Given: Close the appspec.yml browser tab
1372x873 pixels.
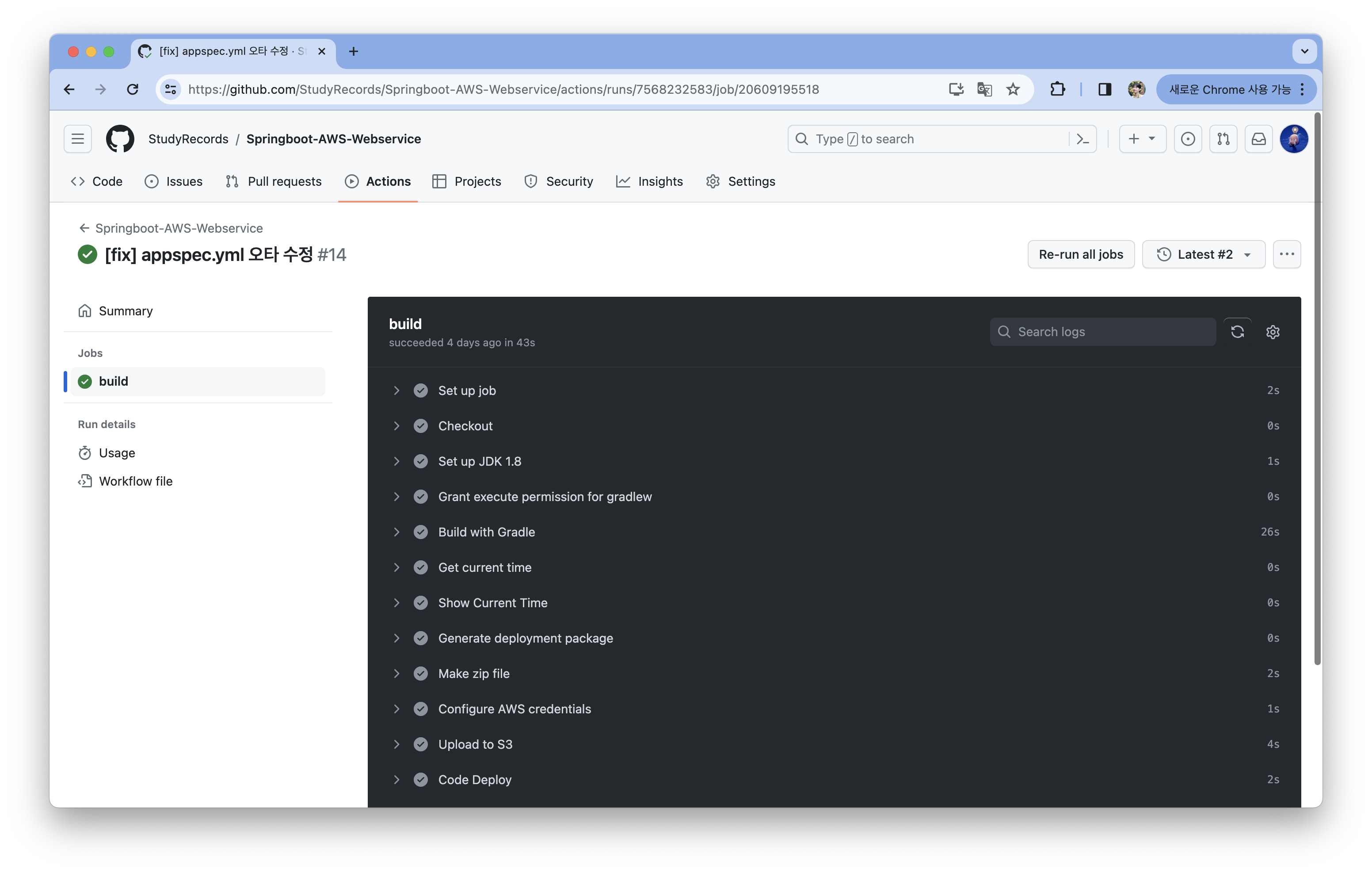Looking at the screenshot, I should coord(322,51).
